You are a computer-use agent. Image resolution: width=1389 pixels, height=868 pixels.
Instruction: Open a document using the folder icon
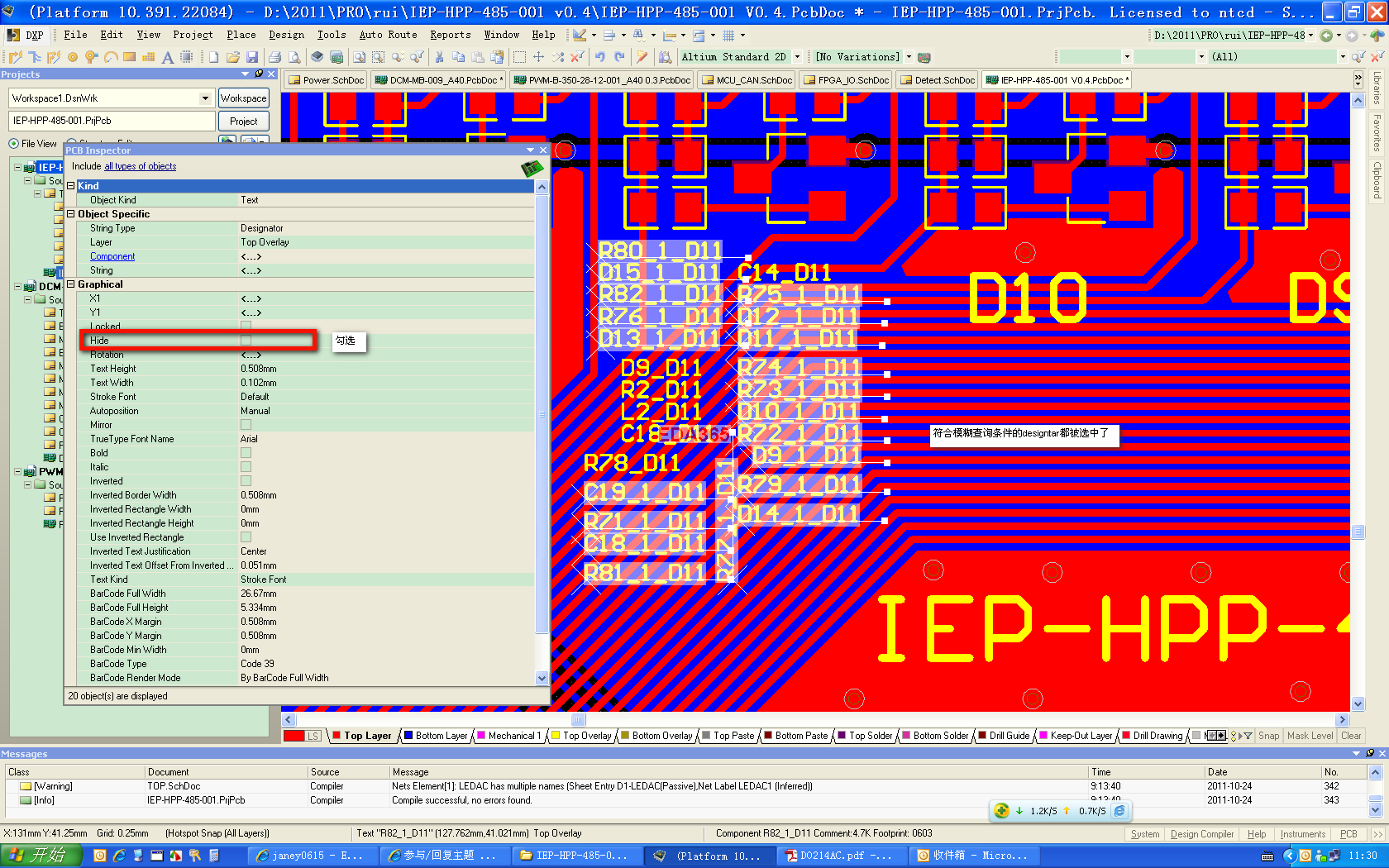(232, 57)
